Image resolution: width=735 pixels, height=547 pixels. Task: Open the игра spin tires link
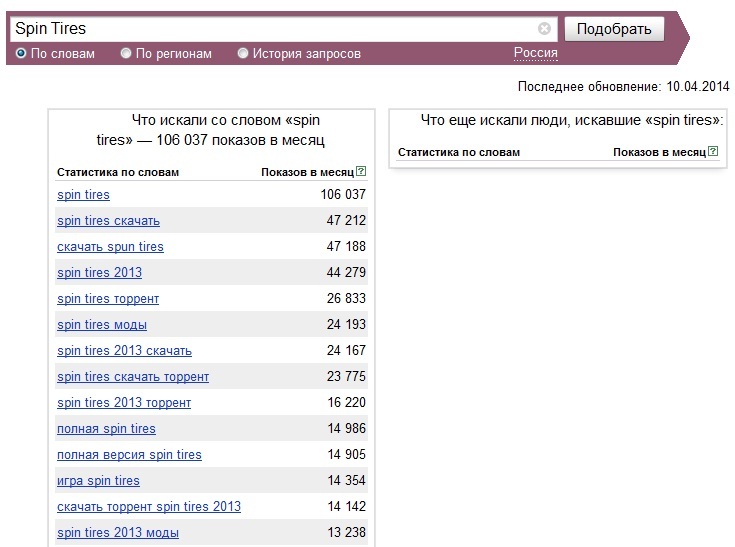click(98, 480)
